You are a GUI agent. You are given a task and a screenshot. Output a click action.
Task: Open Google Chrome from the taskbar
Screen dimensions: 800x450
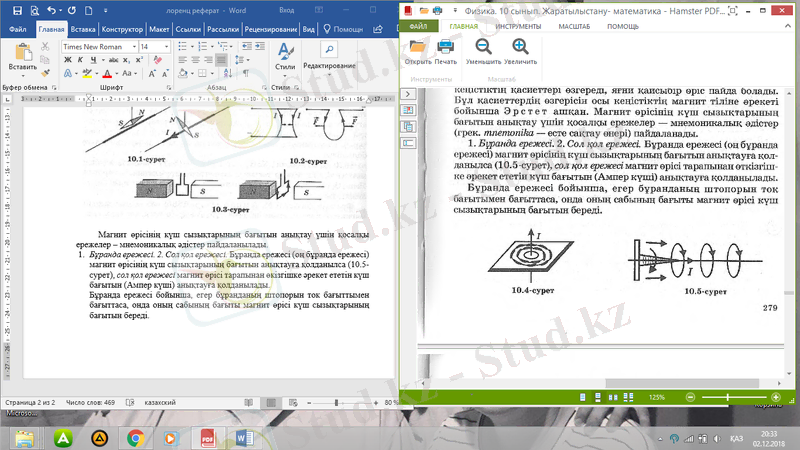tap(134, 438)
